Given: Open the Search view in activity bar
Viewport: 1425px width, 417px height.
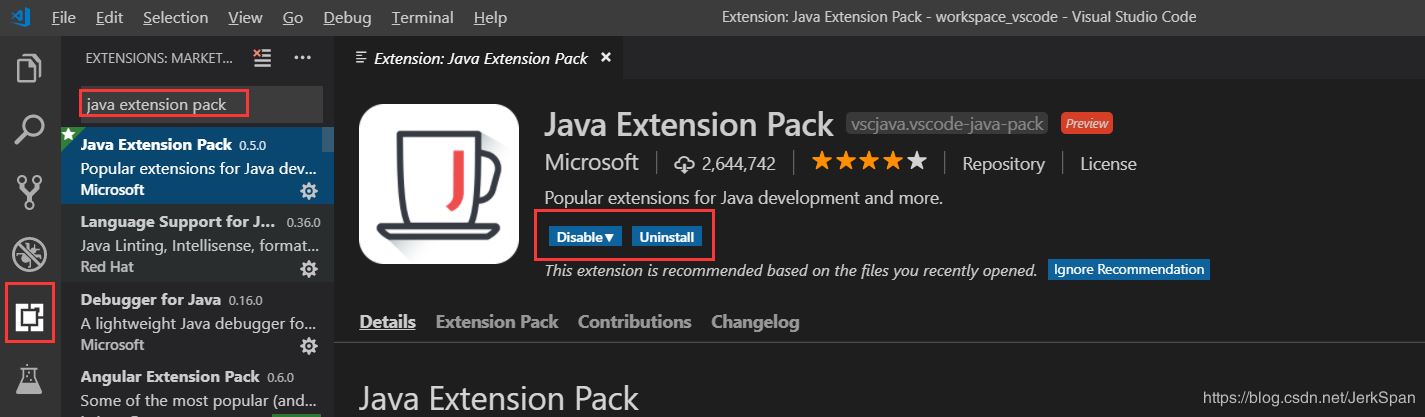Looking at the screenshot, I should point(30,130).
